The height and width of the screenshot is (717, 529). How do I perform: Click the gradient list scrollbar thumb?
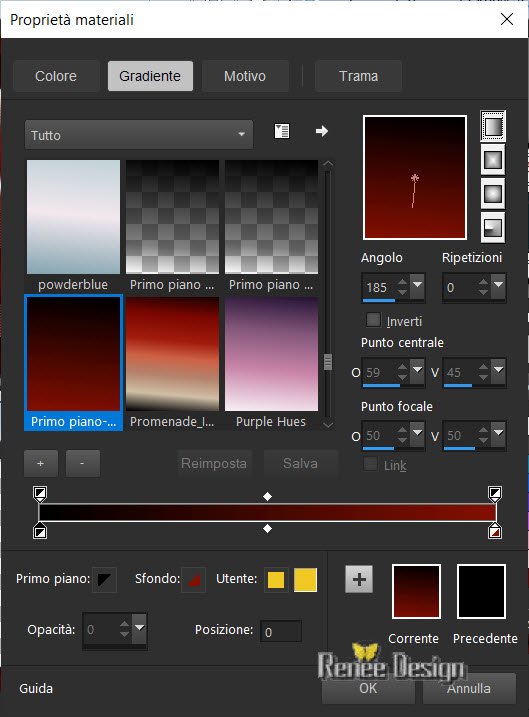(x=327, y=362)
